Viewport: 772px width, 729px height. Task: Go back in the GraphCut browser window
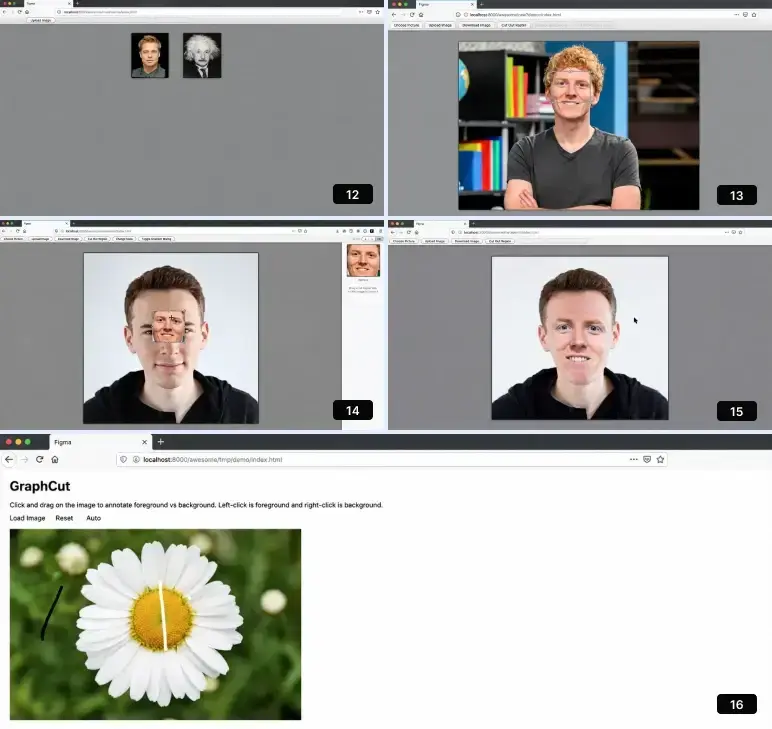(x=9, y=459)
